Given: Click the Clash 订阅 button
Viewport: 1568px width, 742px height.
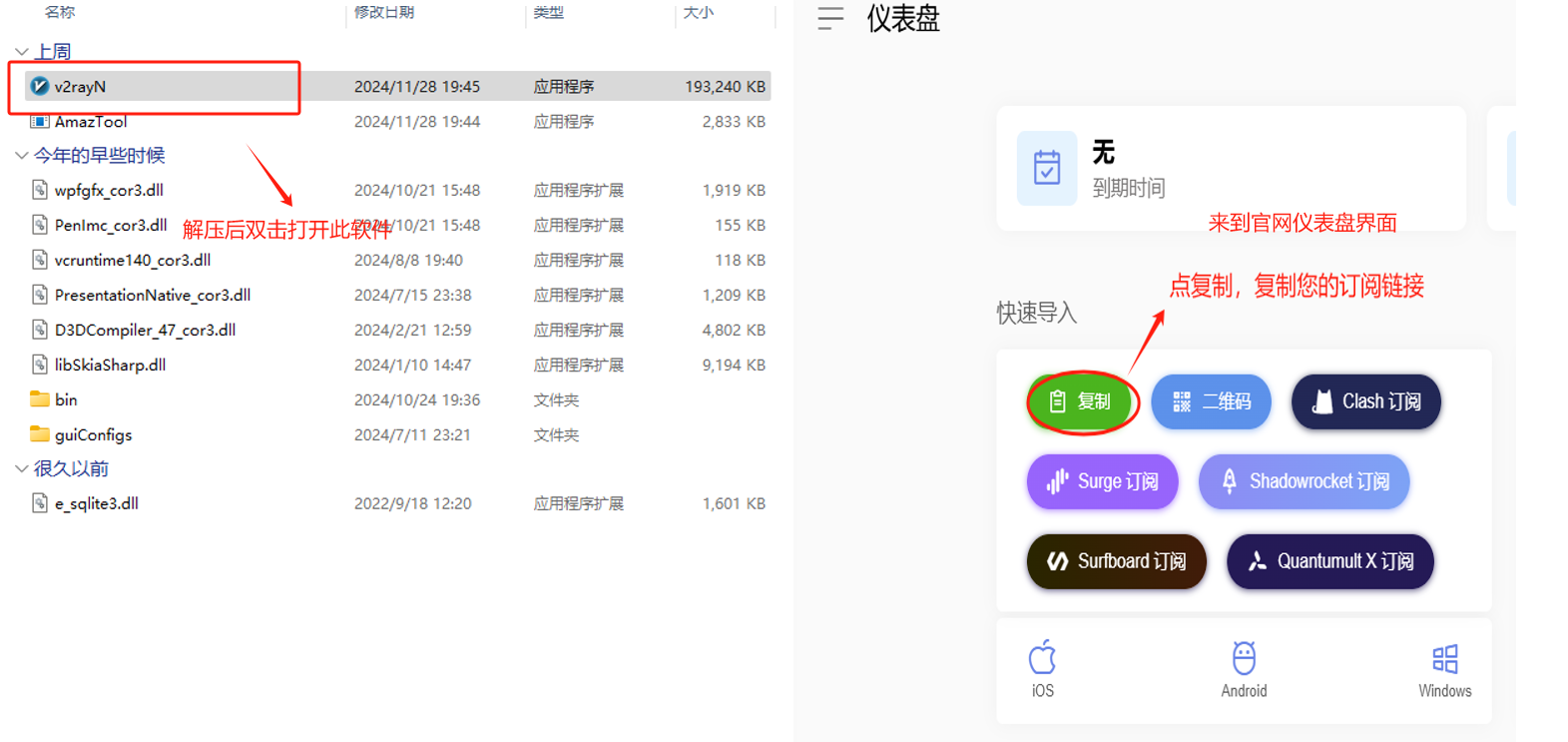Looking at the screenshot, I should pyautogui.click(x=1365, y=401).
